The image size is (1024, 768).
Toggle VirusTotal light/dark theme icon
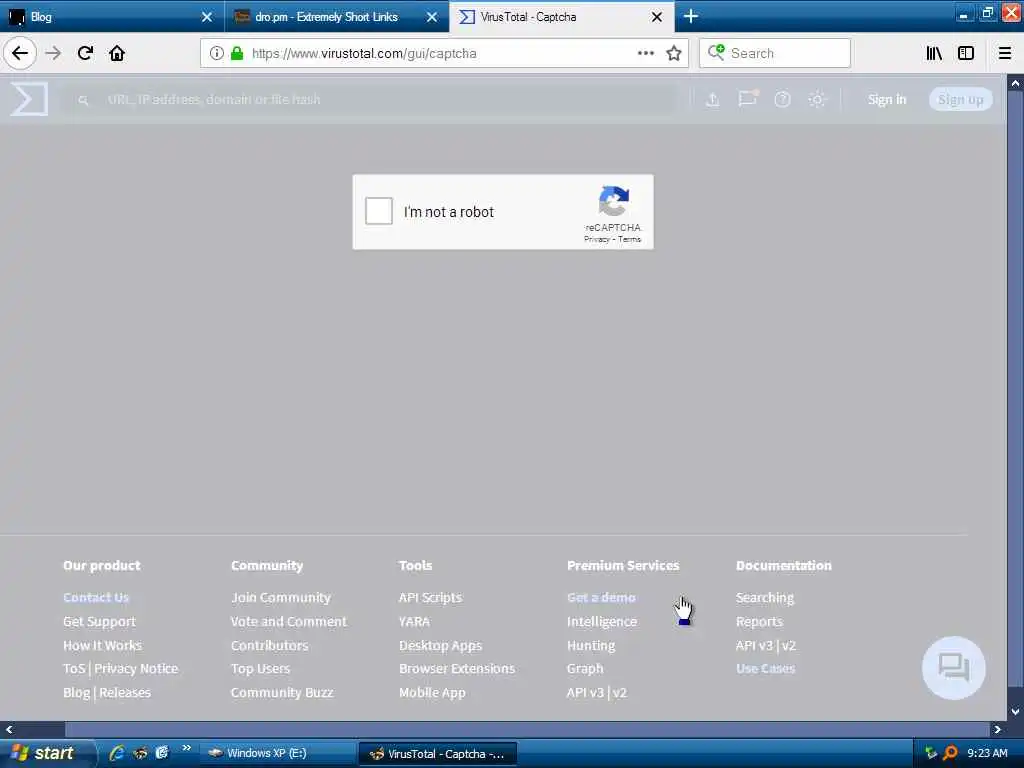pos(817,99)
